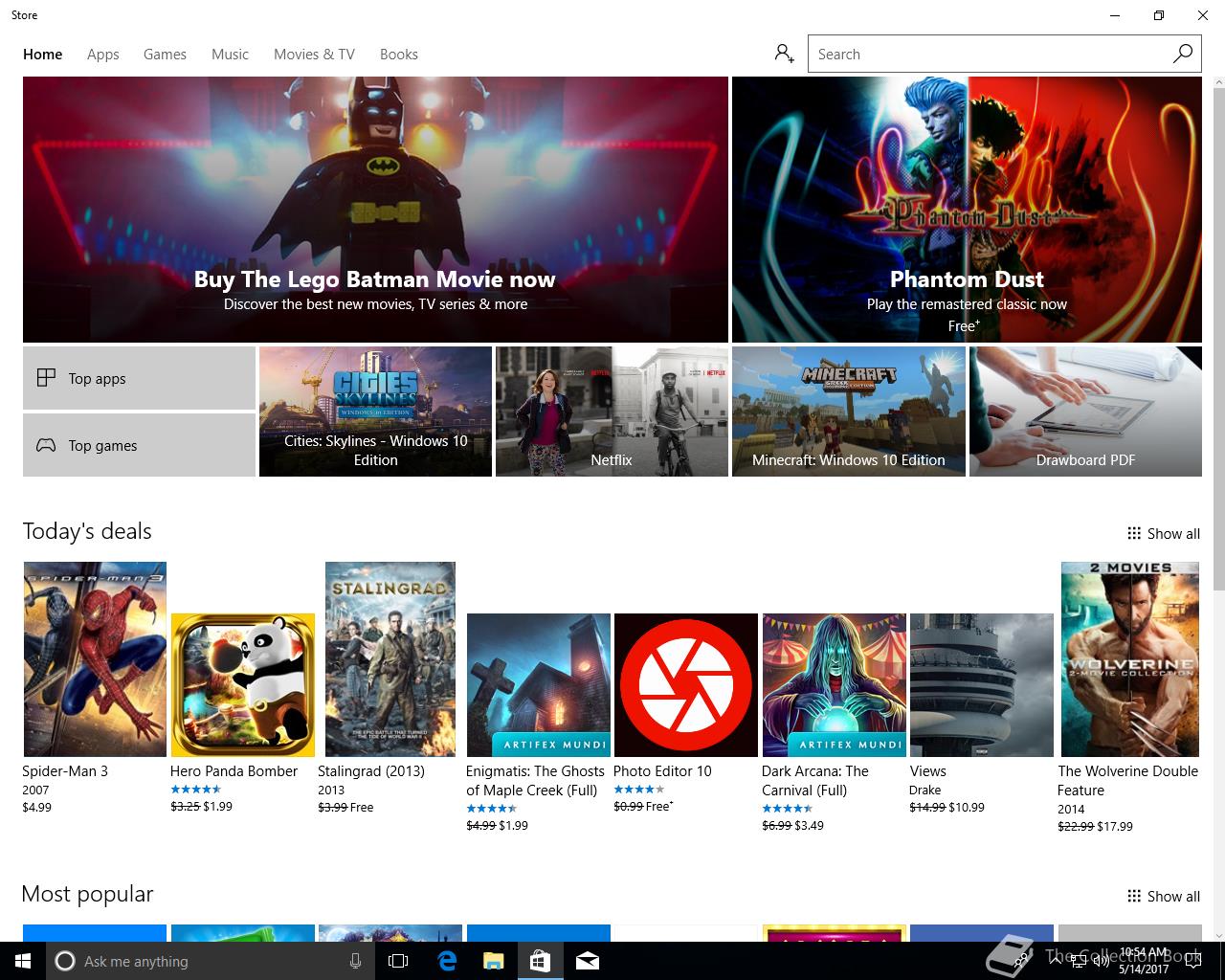Click the scrollbar down arrow
The height and width of the screenshot is (980, 1225).
point(1218,935)
